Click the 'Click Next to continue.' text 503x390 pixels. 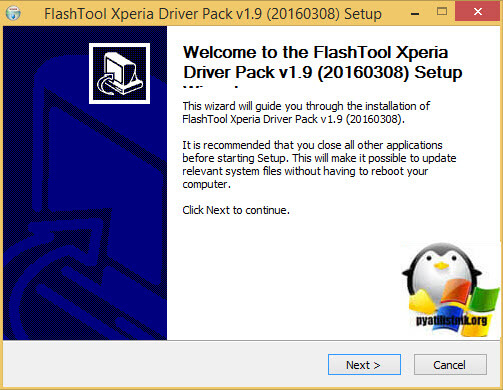[x=236, y=210]
